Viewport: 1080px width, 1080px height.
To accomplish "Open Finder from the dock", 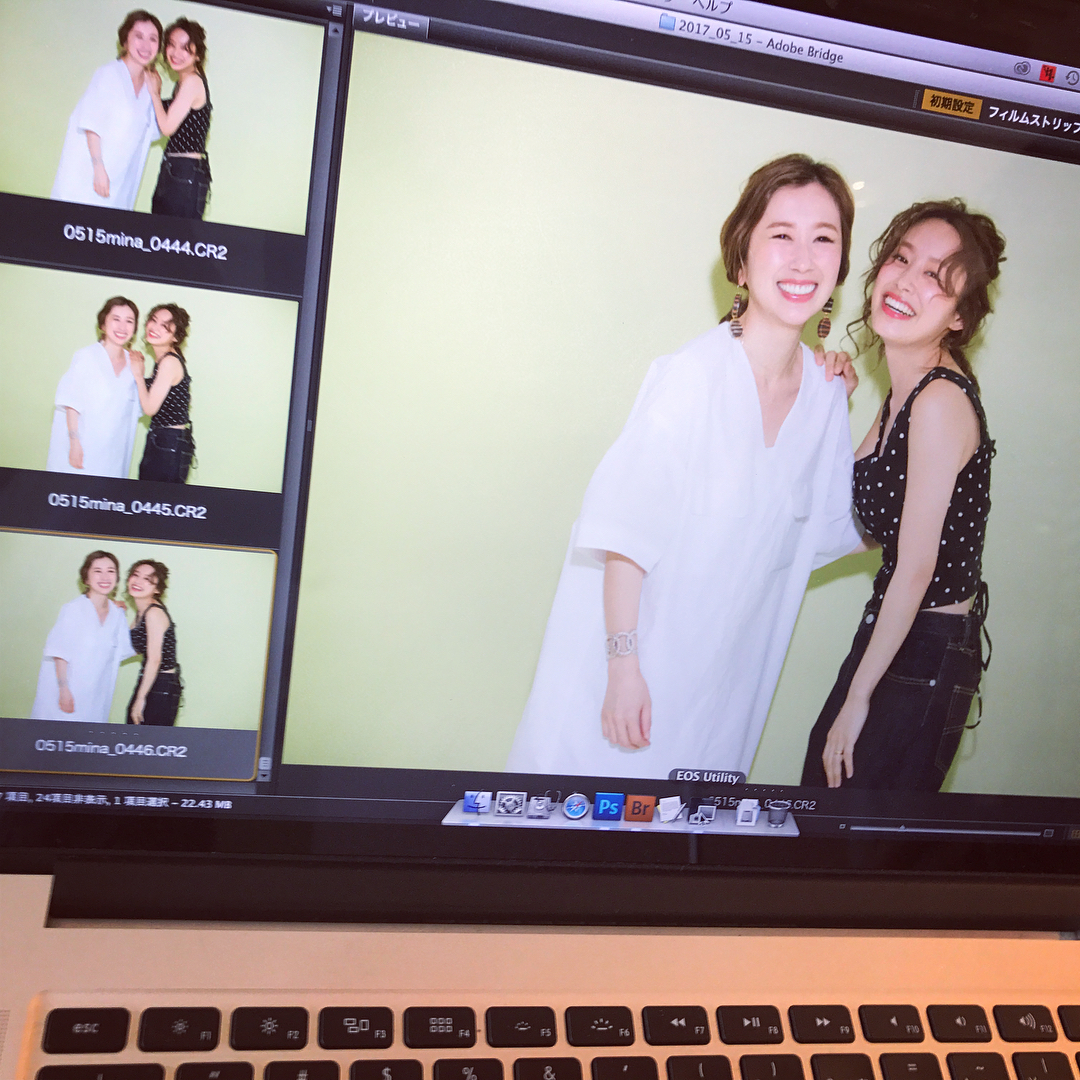I will [477, 802].
